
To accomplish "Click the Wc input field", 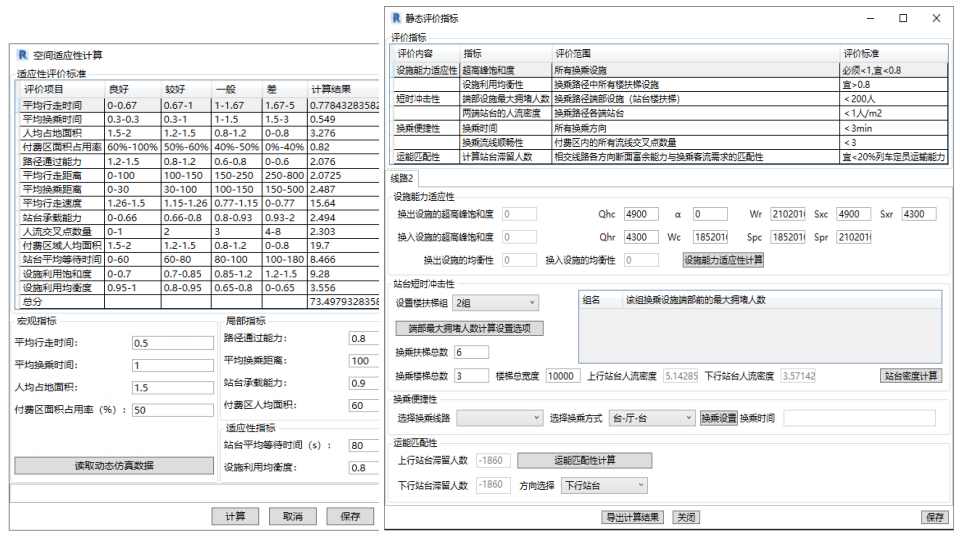I will (x=710, y=237).
